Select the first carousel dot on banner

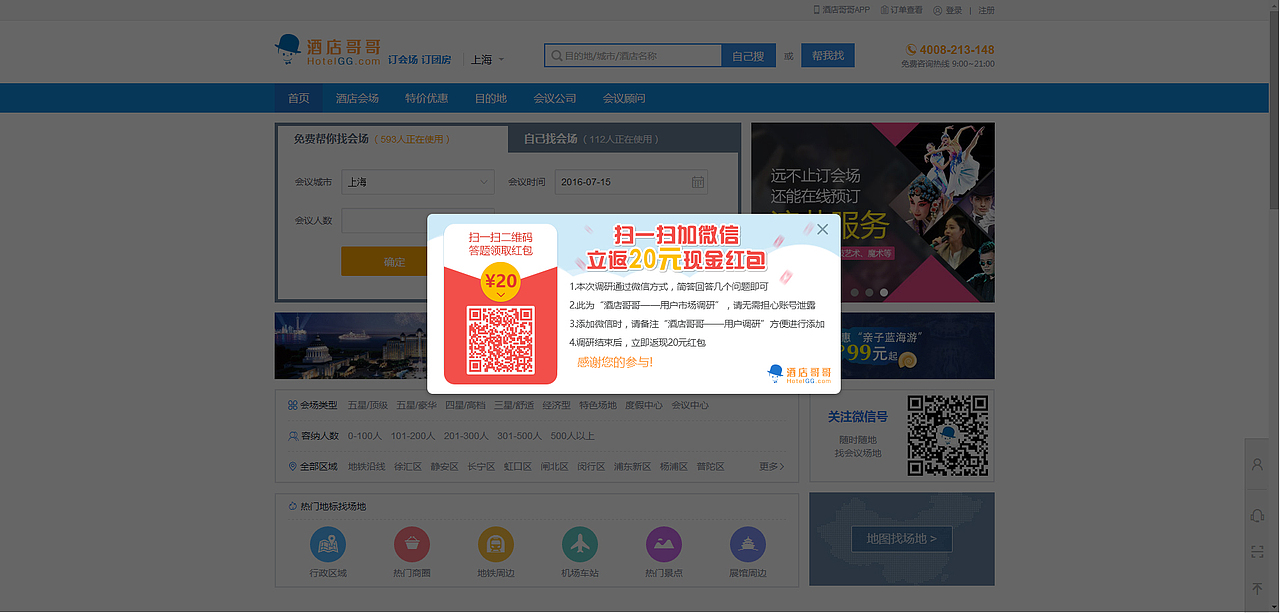click(x=855, y=293)
